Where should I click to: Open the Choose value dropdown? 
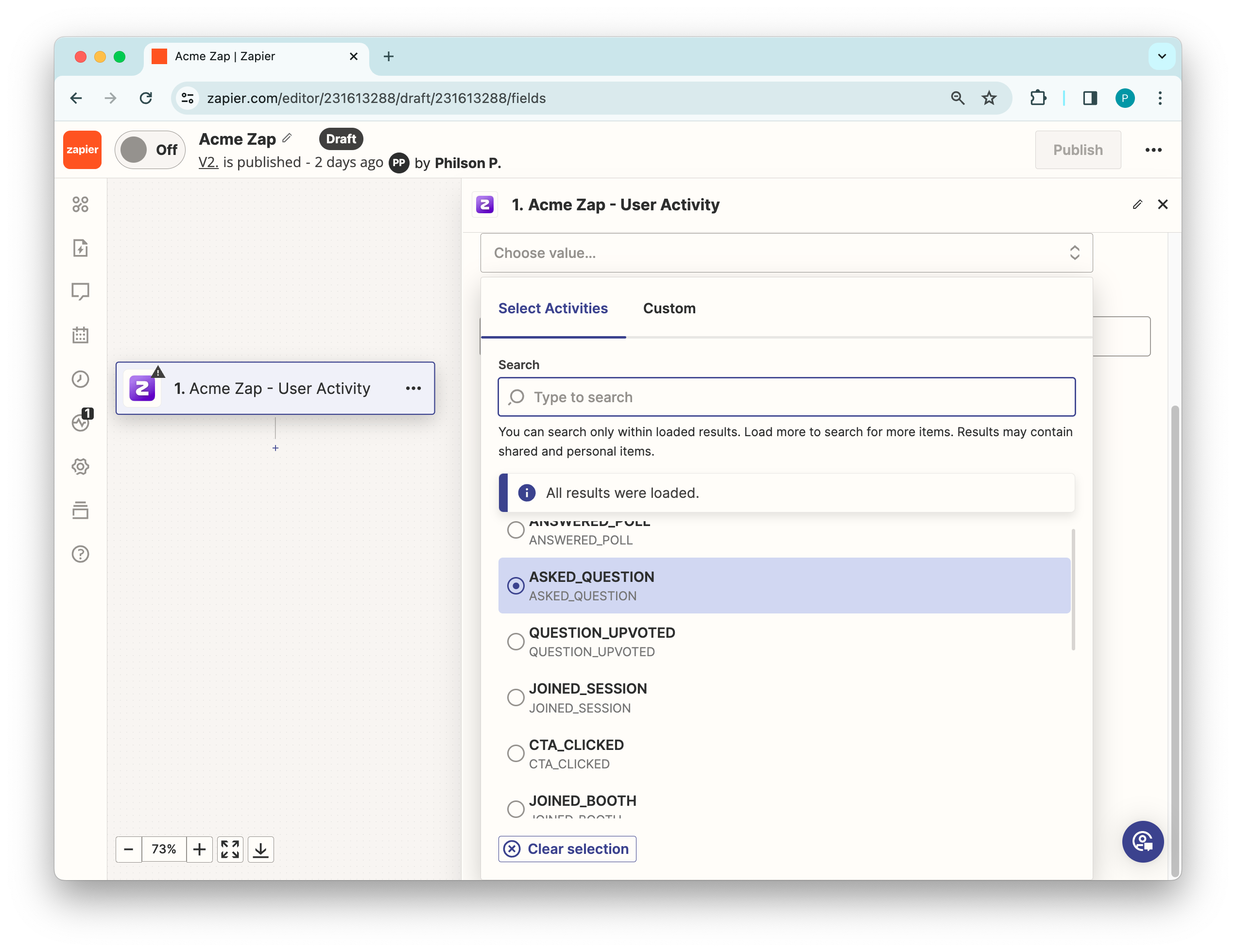786,253
